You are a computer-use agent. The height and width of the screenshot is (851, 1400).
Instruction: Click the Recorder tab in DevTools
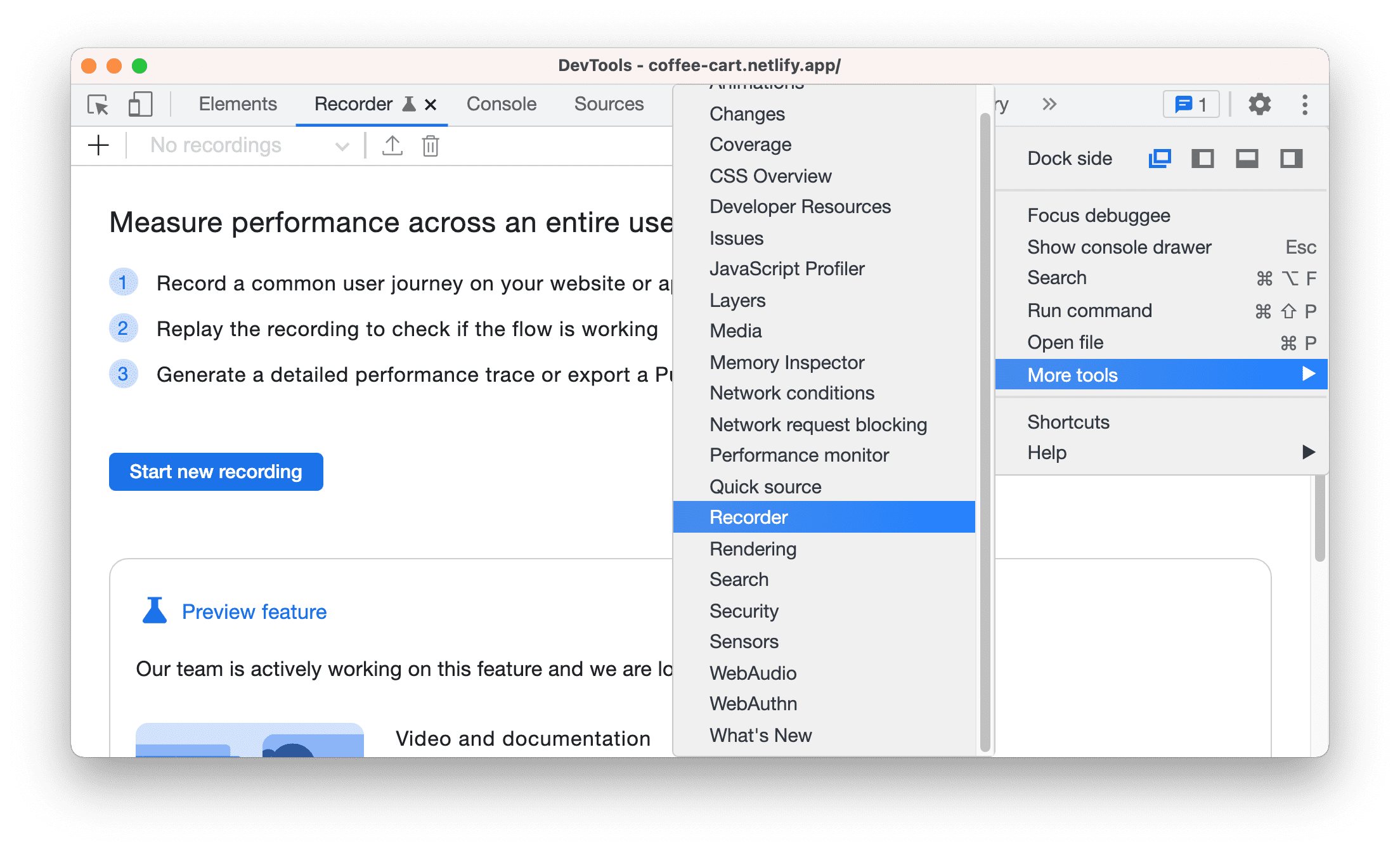[353, 103]
